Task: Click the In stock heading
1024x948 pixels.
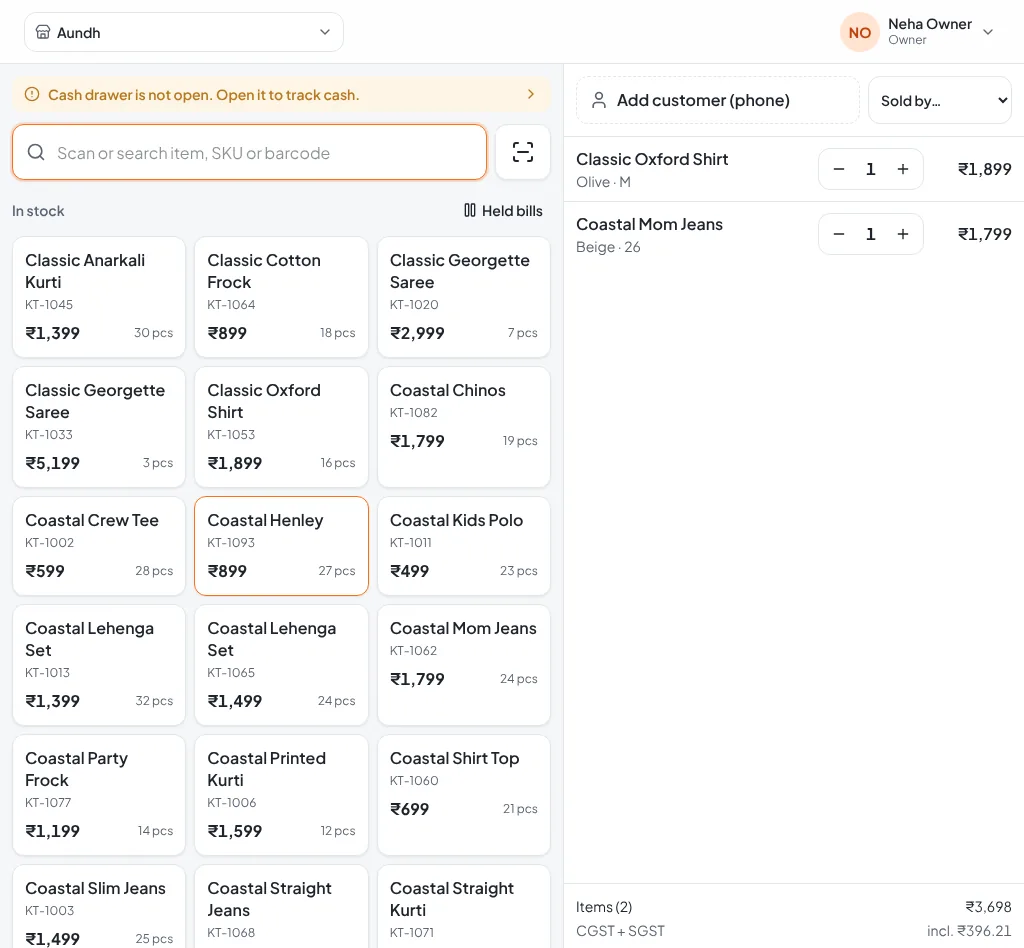Action: (38, 211)
